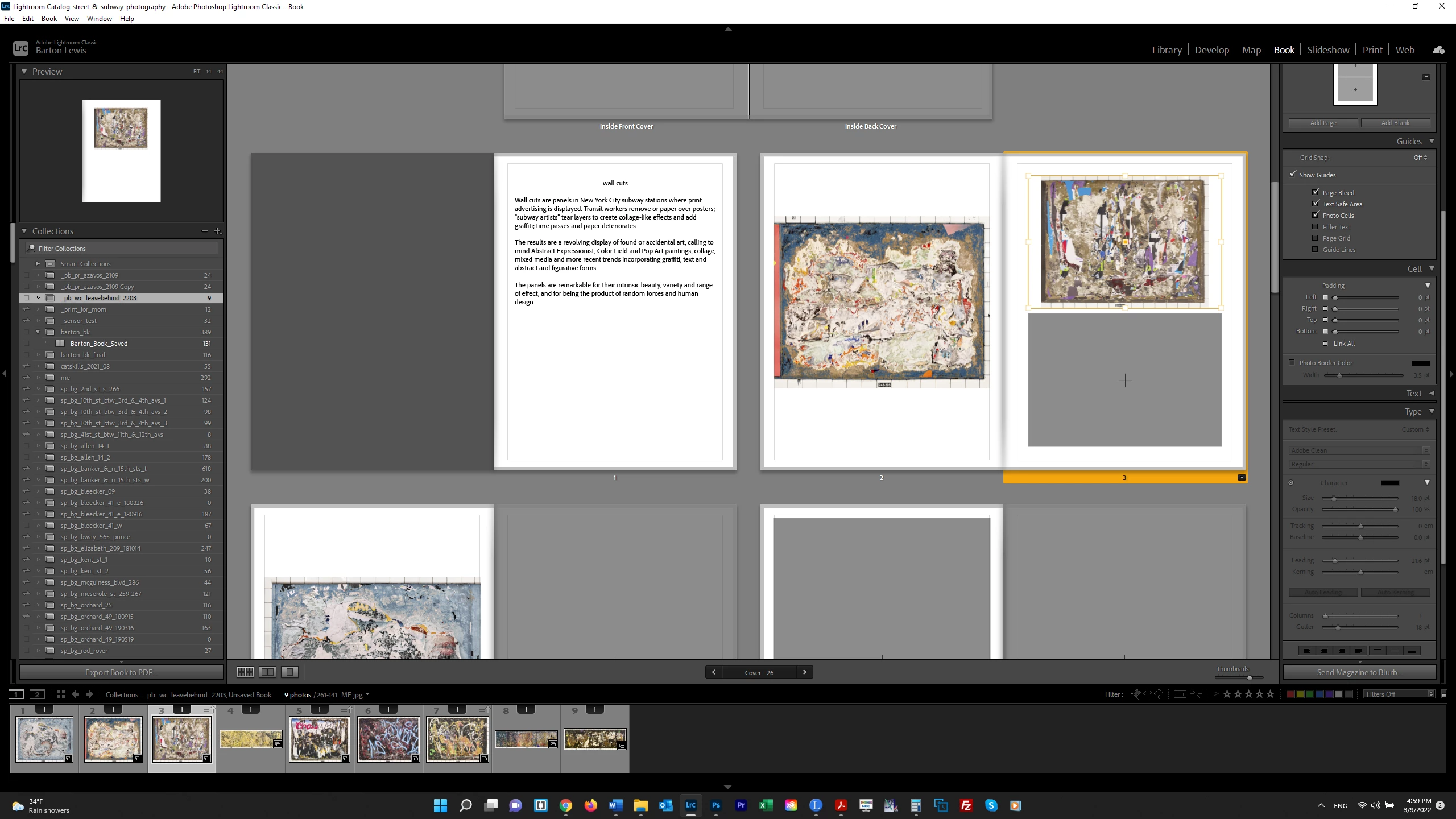
Task: Switch to single page view icon
Action: pos(289,672)
